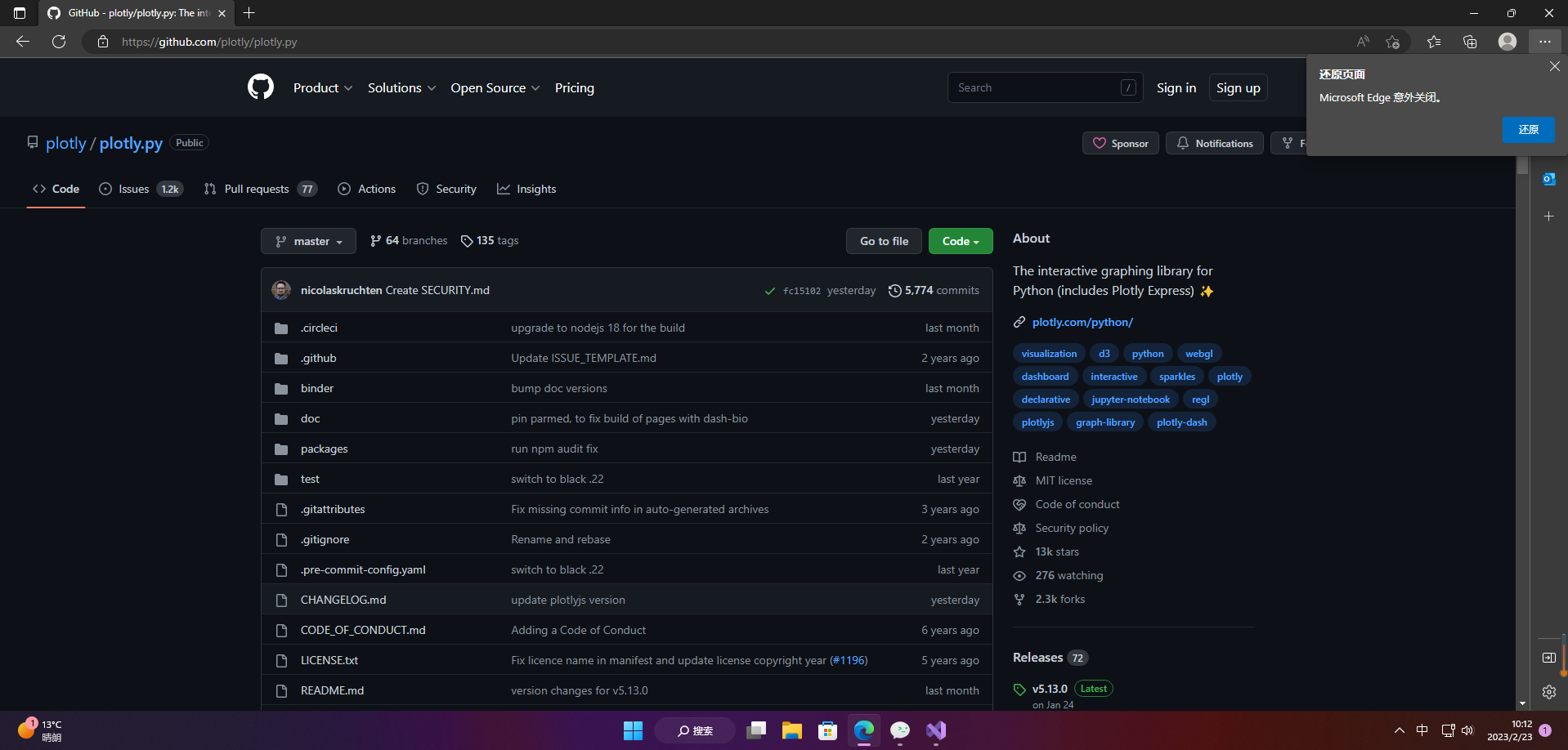1568x750 pixels.
Task: Show hidden system tray icons
Action: 1399,730
